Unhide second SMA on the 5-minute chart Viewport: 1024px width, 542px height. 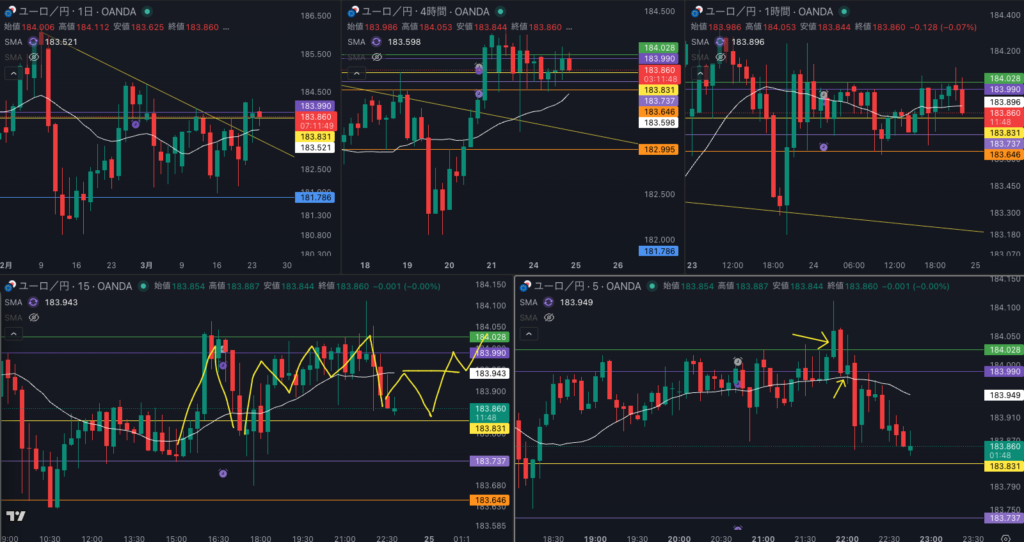point(548,317)
